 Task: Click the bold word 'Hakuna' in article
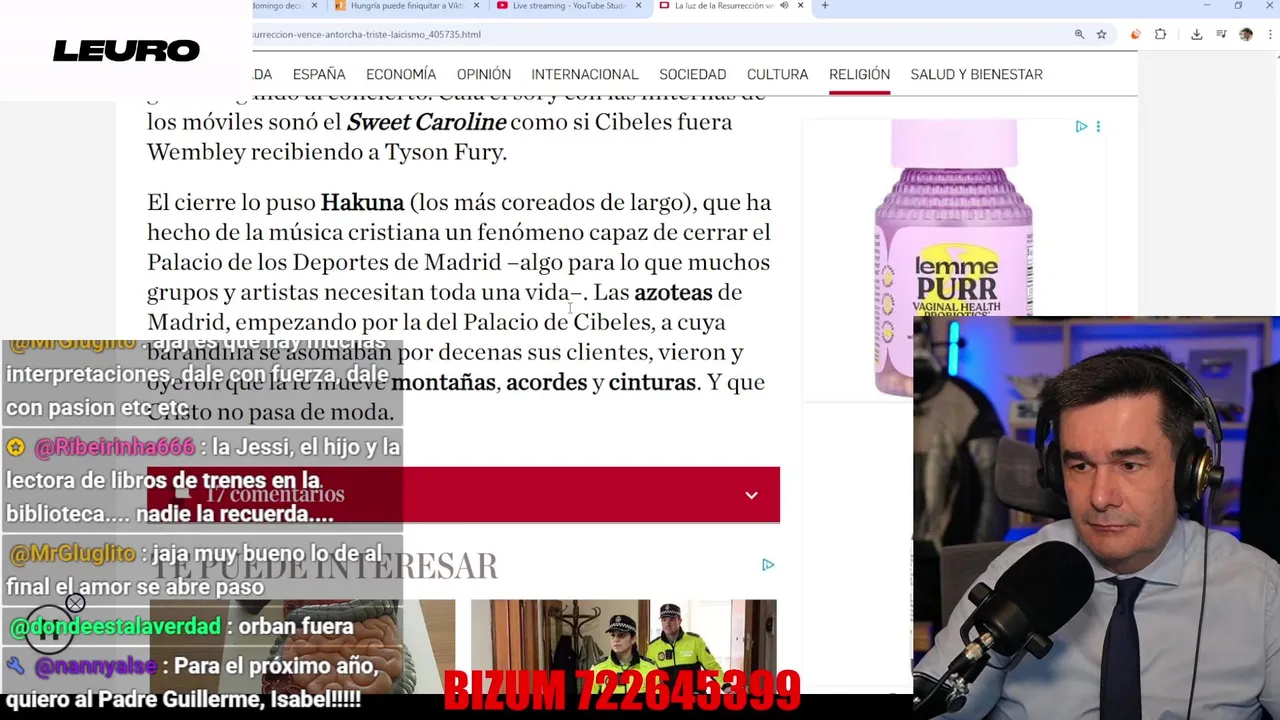coord(362,202)
